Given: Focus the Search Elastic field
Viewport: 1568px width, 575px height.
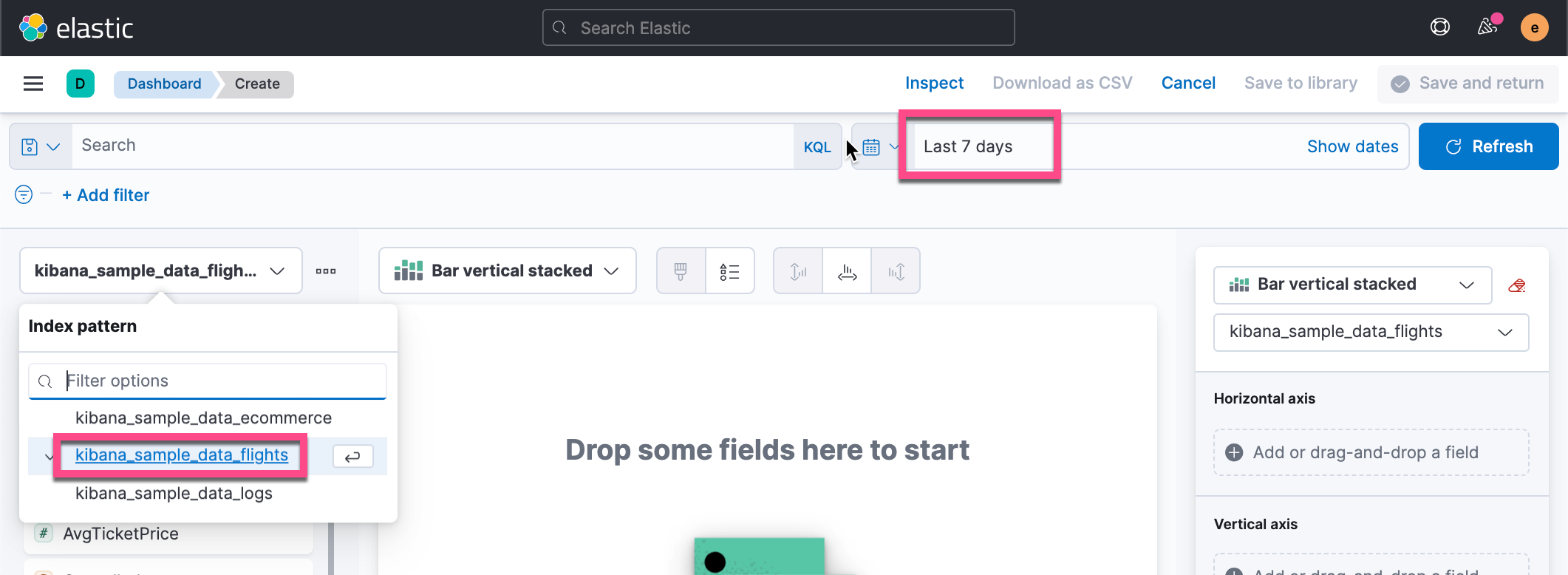Looking at the screenshot, I should click(778, 27).
